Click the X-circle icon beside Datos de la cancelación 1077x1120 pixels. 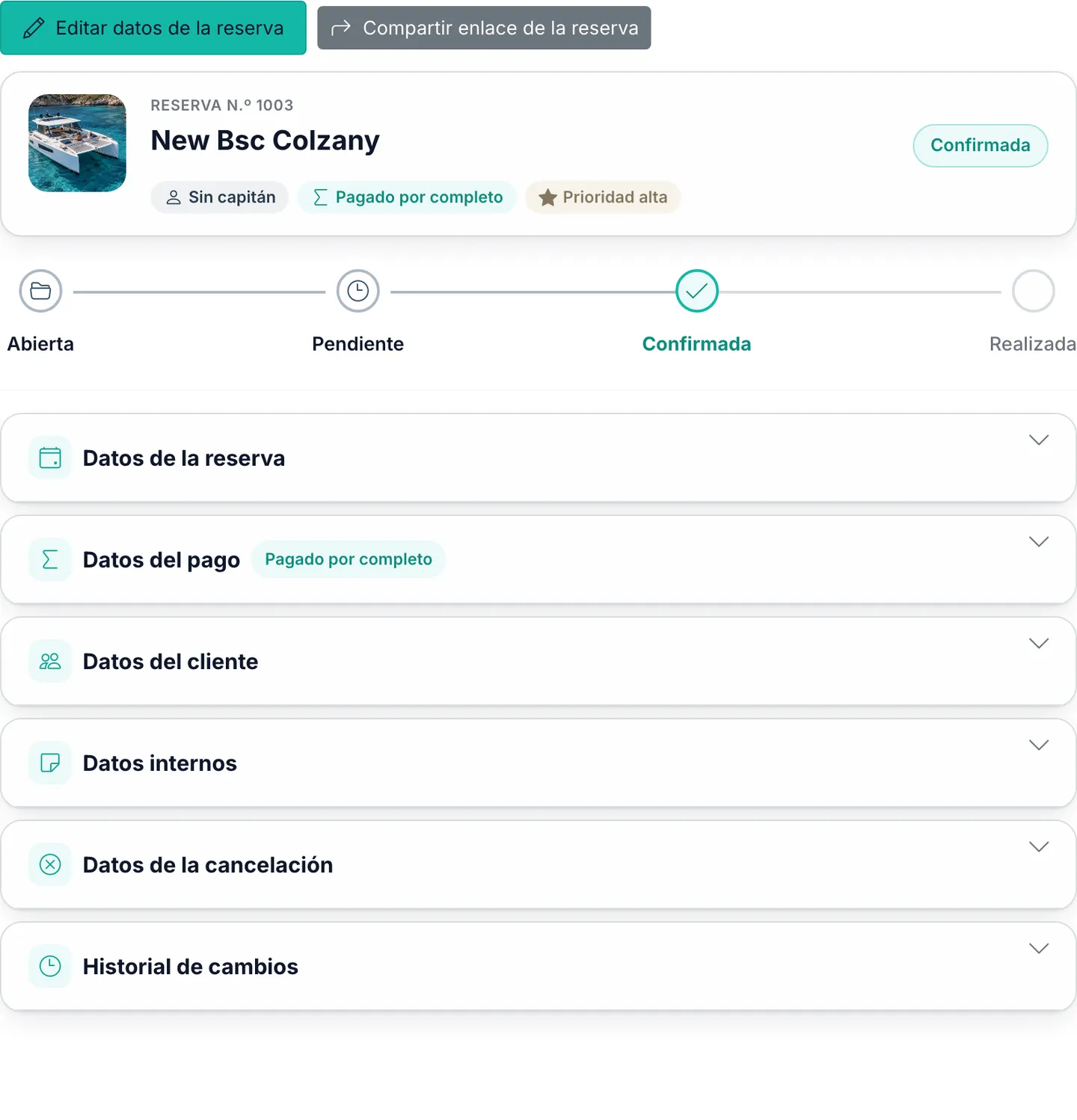click(x=50, y=864)
